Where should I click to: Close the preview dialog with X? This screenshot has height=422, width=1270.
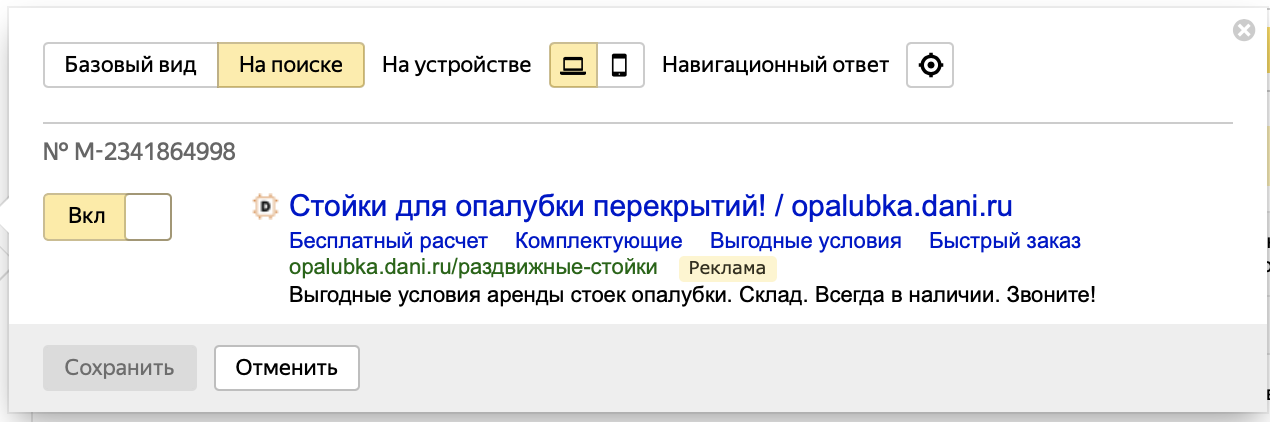(1244, 30)
